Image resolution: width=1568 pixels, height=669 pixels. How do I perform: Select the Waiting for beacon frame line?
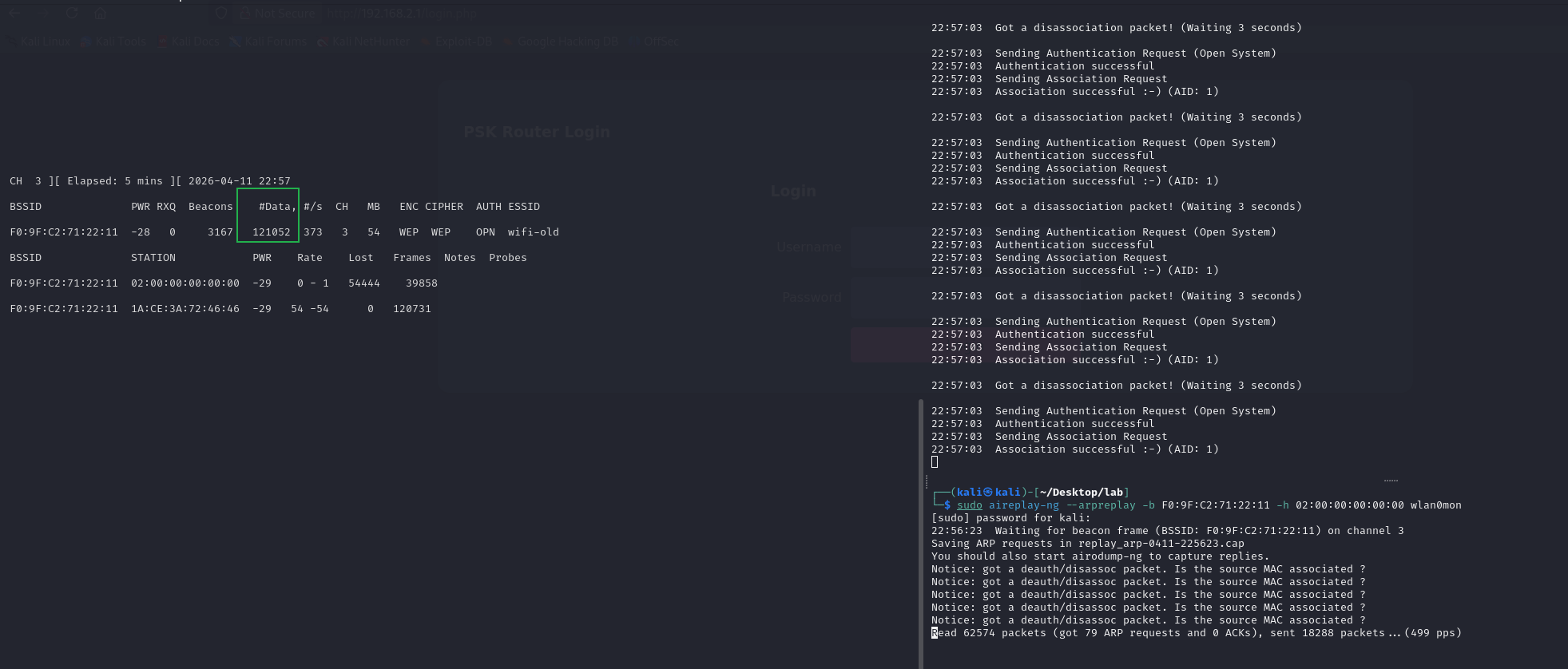(x=1168, y=531)
